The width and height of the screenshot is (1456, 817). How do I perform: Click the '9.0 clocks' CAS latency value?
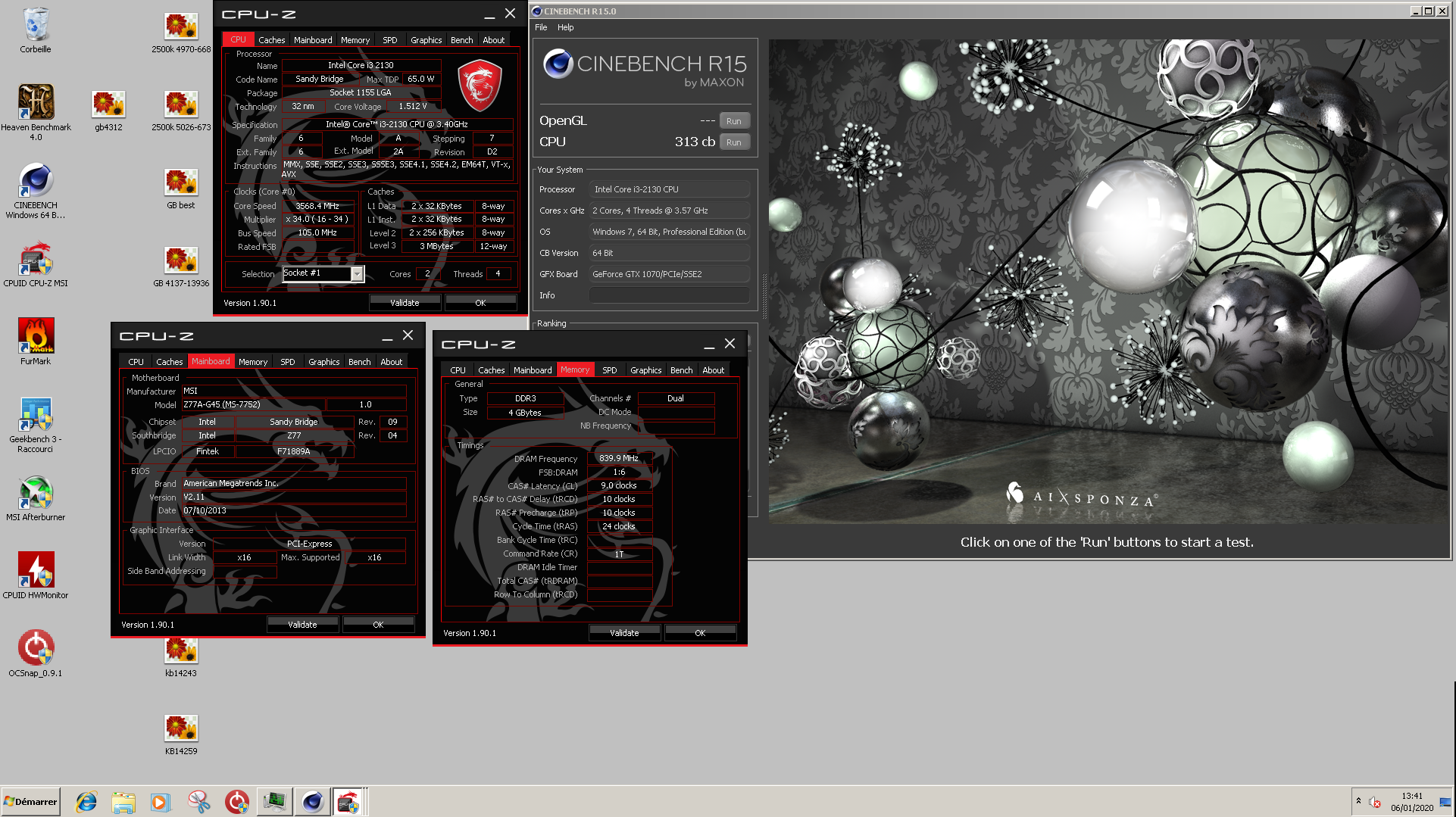coord(619,485)
